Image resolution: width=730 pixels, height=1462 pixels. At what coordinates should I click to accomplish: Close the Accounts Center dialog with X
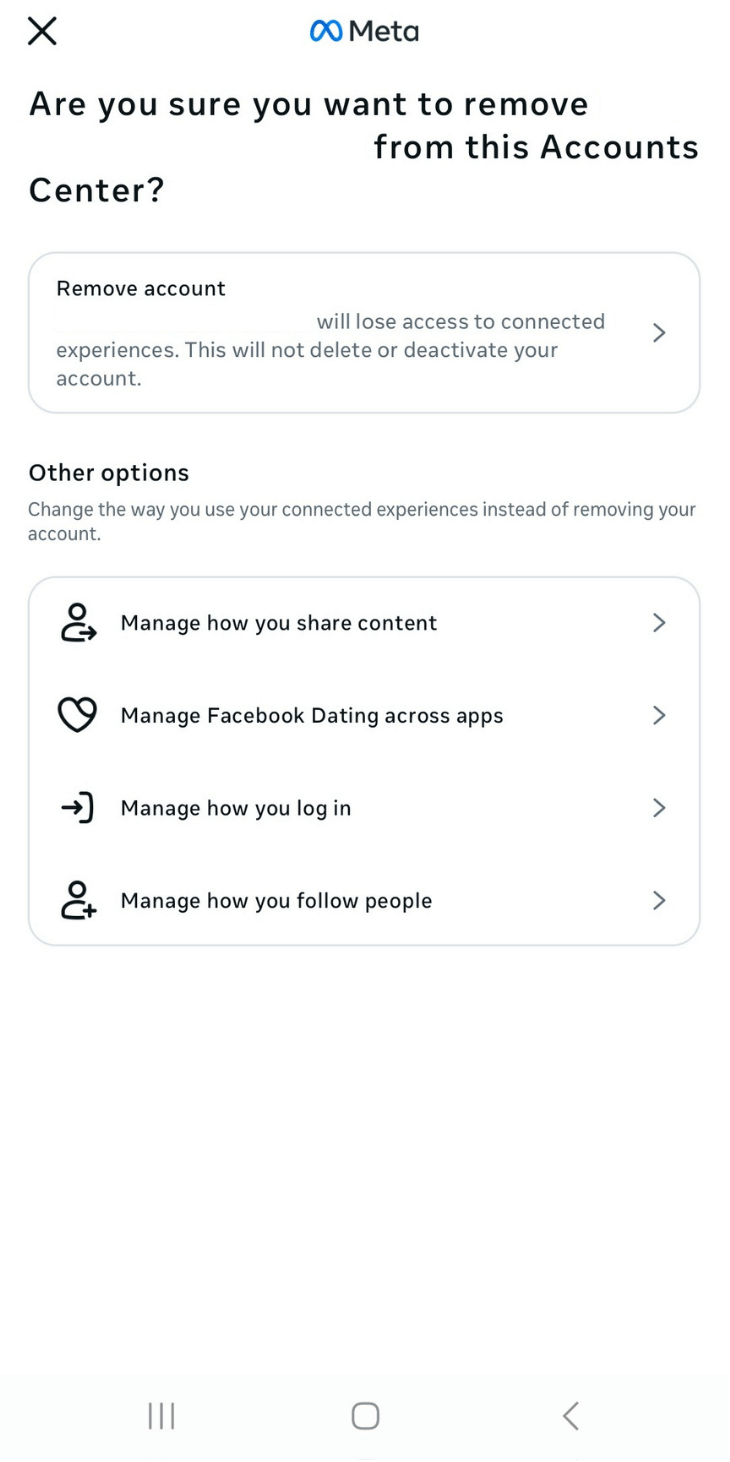tap(42, 31)
